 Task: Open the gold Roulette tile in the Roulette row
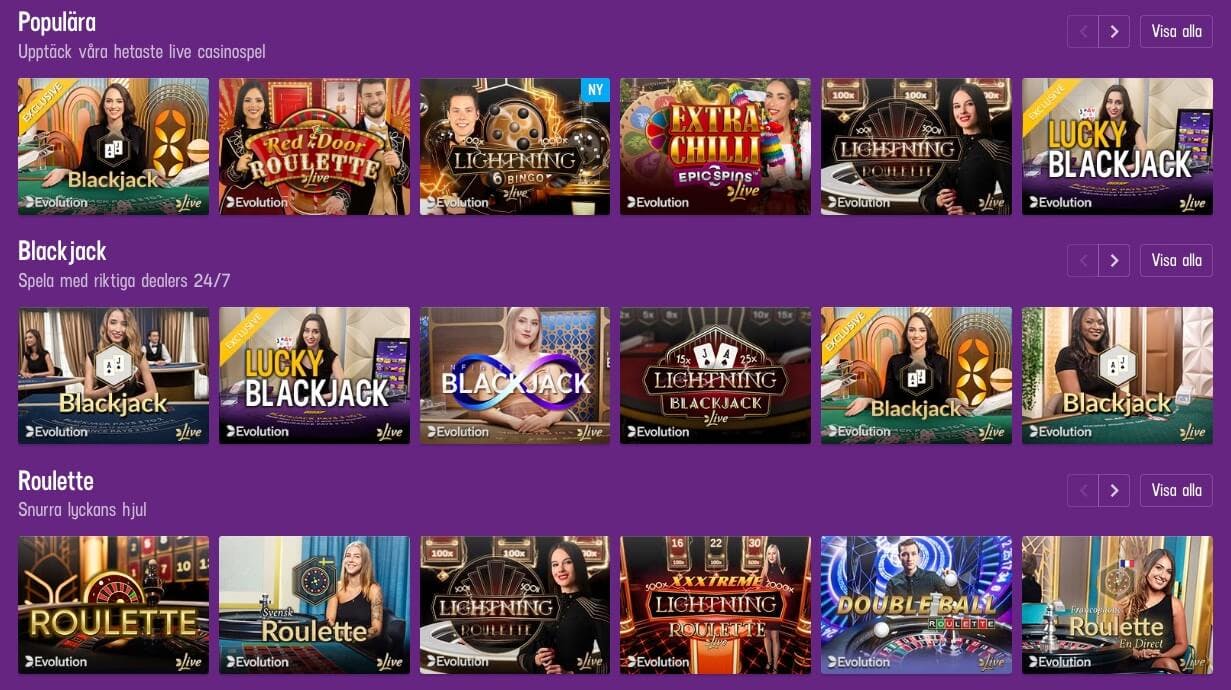coord(113,605)
